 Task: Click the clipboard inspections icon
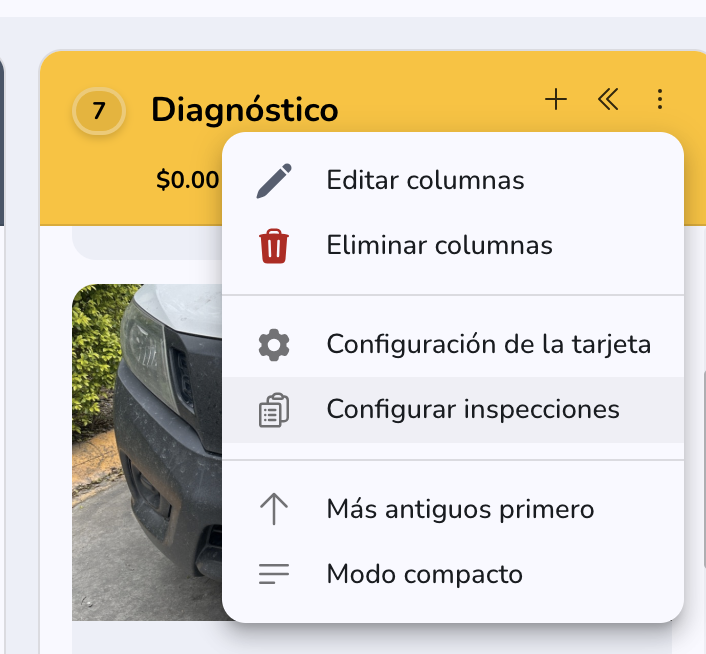pos(274,410)
